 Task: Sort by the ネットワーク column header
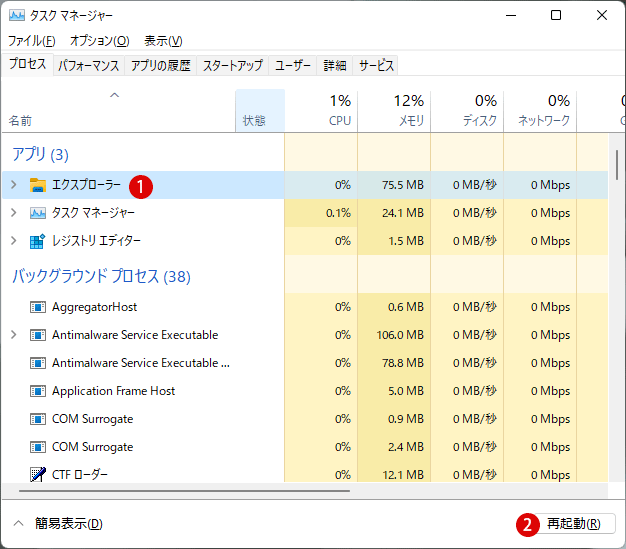pyautogui.click(x=540, y=111)
